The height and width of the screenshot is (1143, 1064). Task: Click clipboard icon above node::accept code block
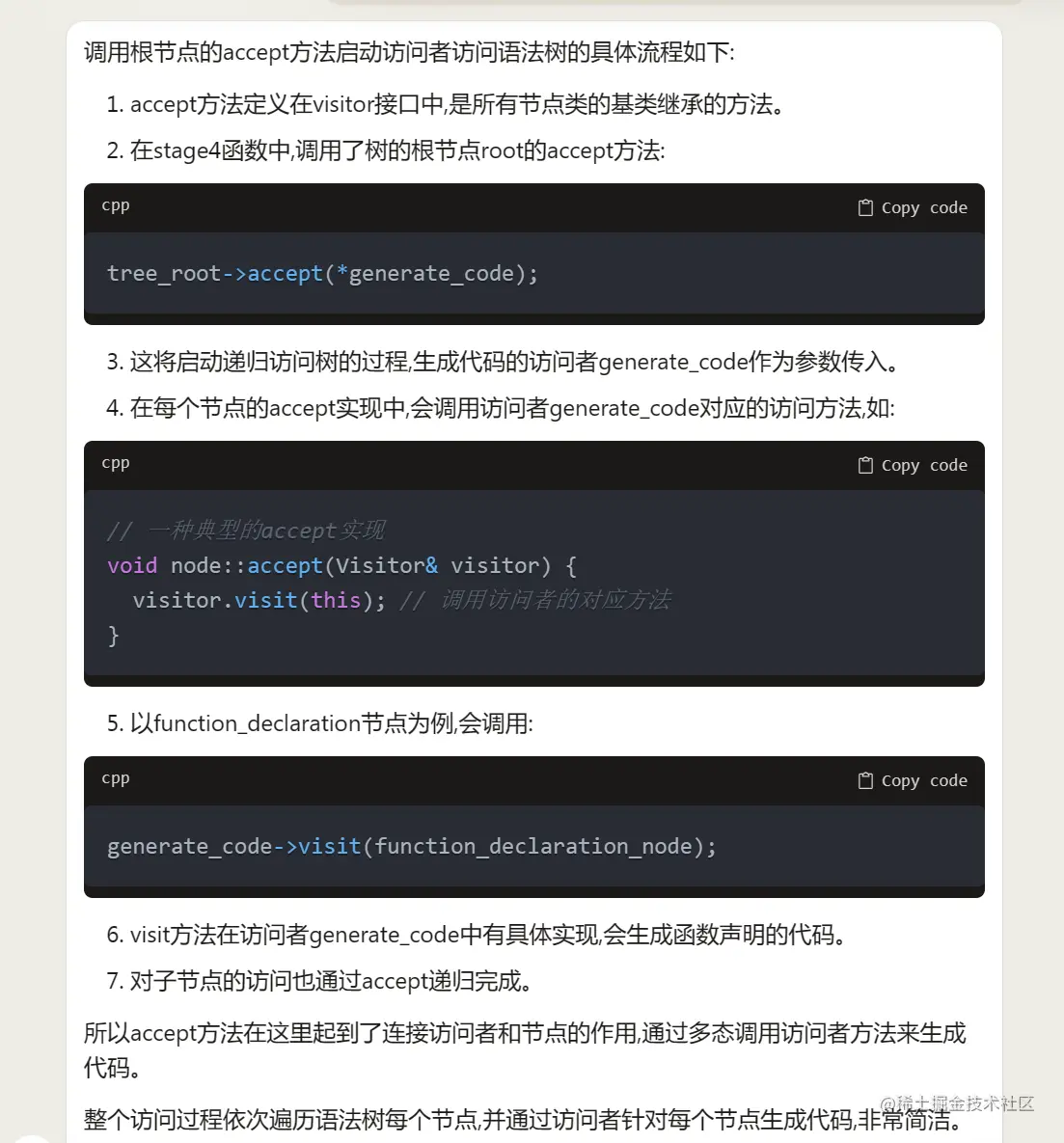click(x=865, y=465)
